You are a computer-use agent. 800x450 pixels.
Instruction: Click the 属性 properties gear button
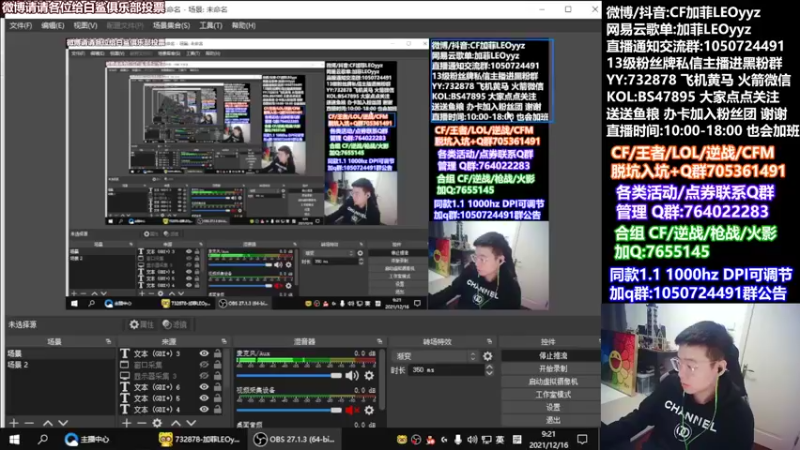click(x=141, y=324)
